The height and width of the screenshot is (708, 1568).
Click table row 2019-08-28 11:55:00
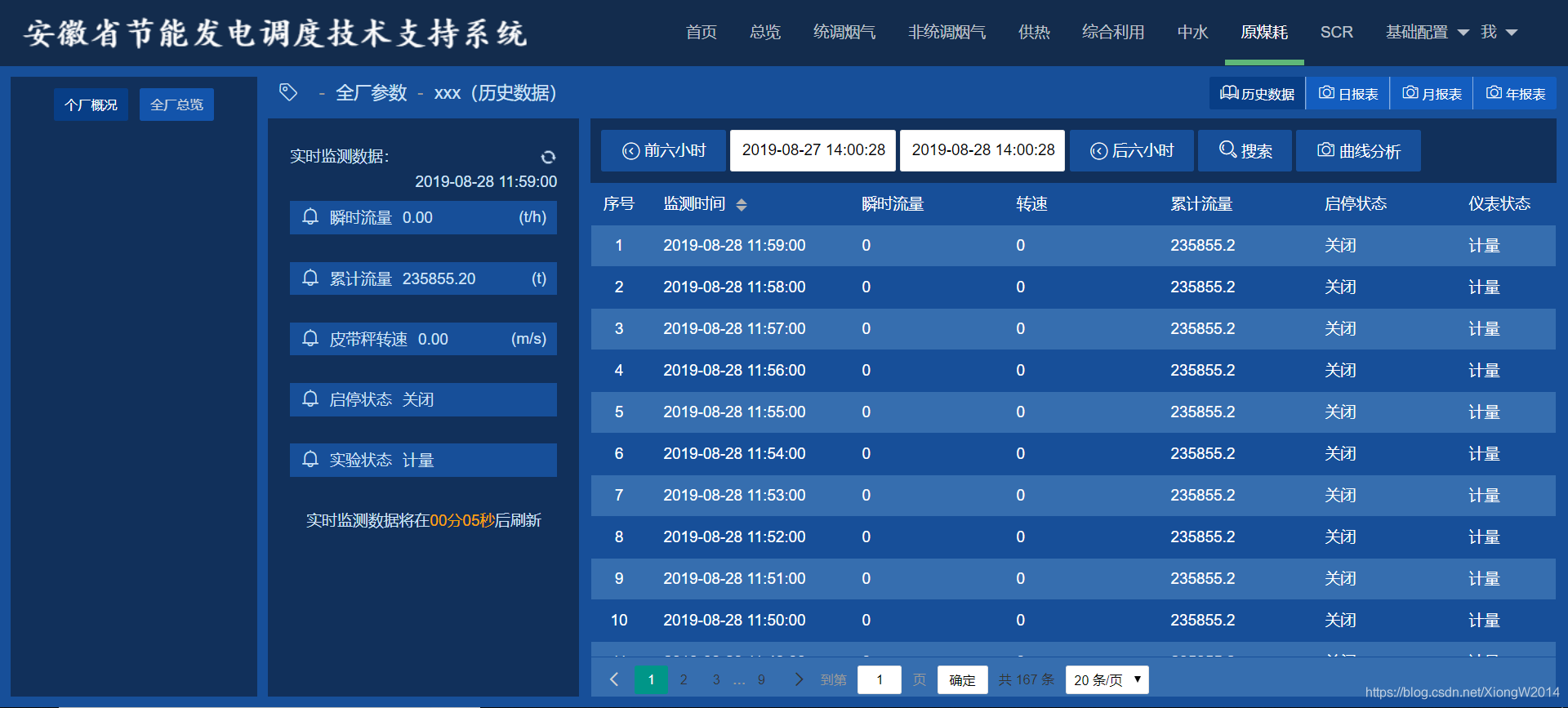pos(1073,412)
